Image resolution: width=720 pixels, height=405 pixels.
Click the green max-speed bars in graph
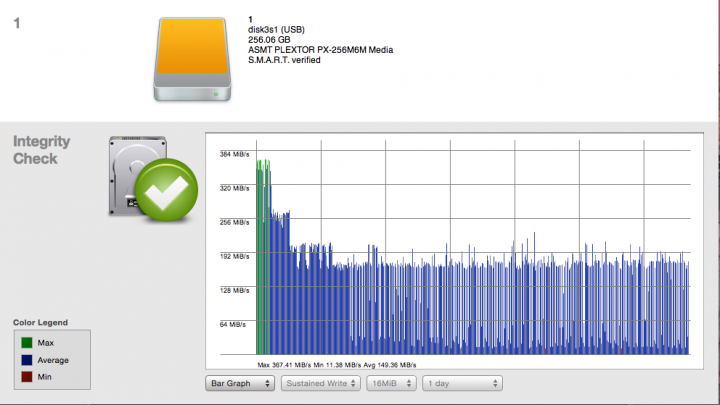(263, 257)
